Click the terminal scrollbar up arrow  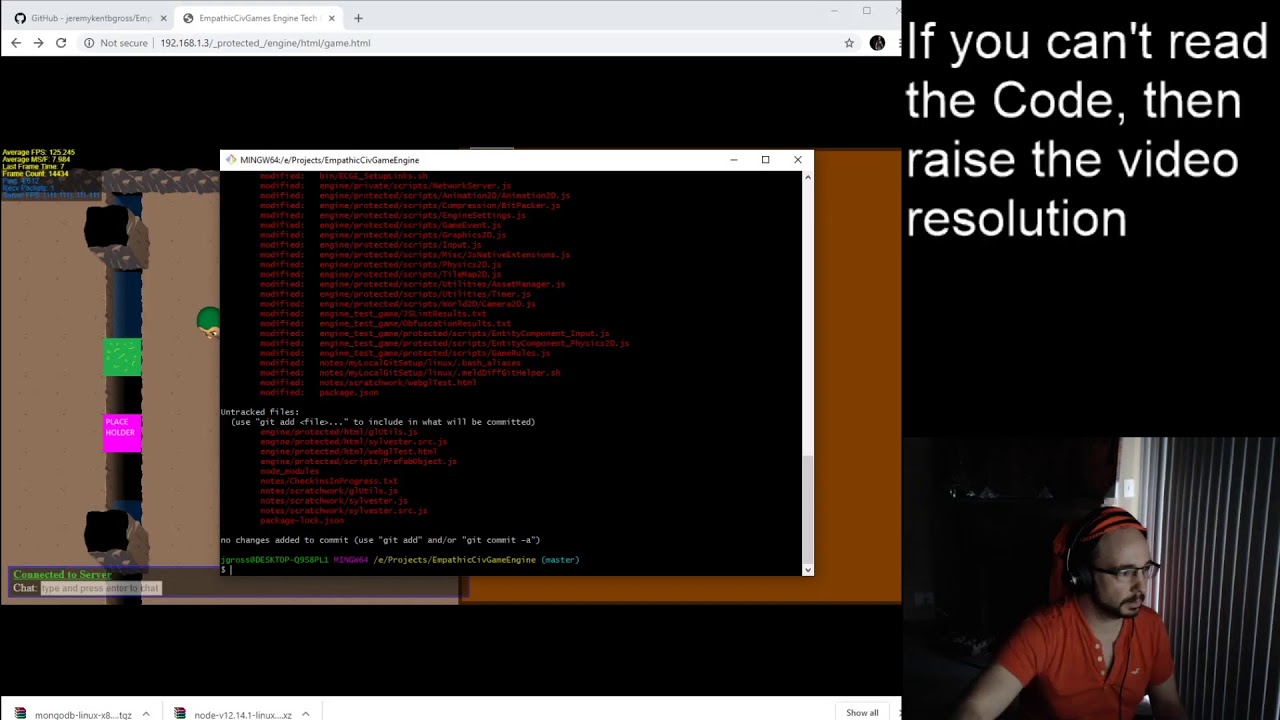(x=808, y=177)
